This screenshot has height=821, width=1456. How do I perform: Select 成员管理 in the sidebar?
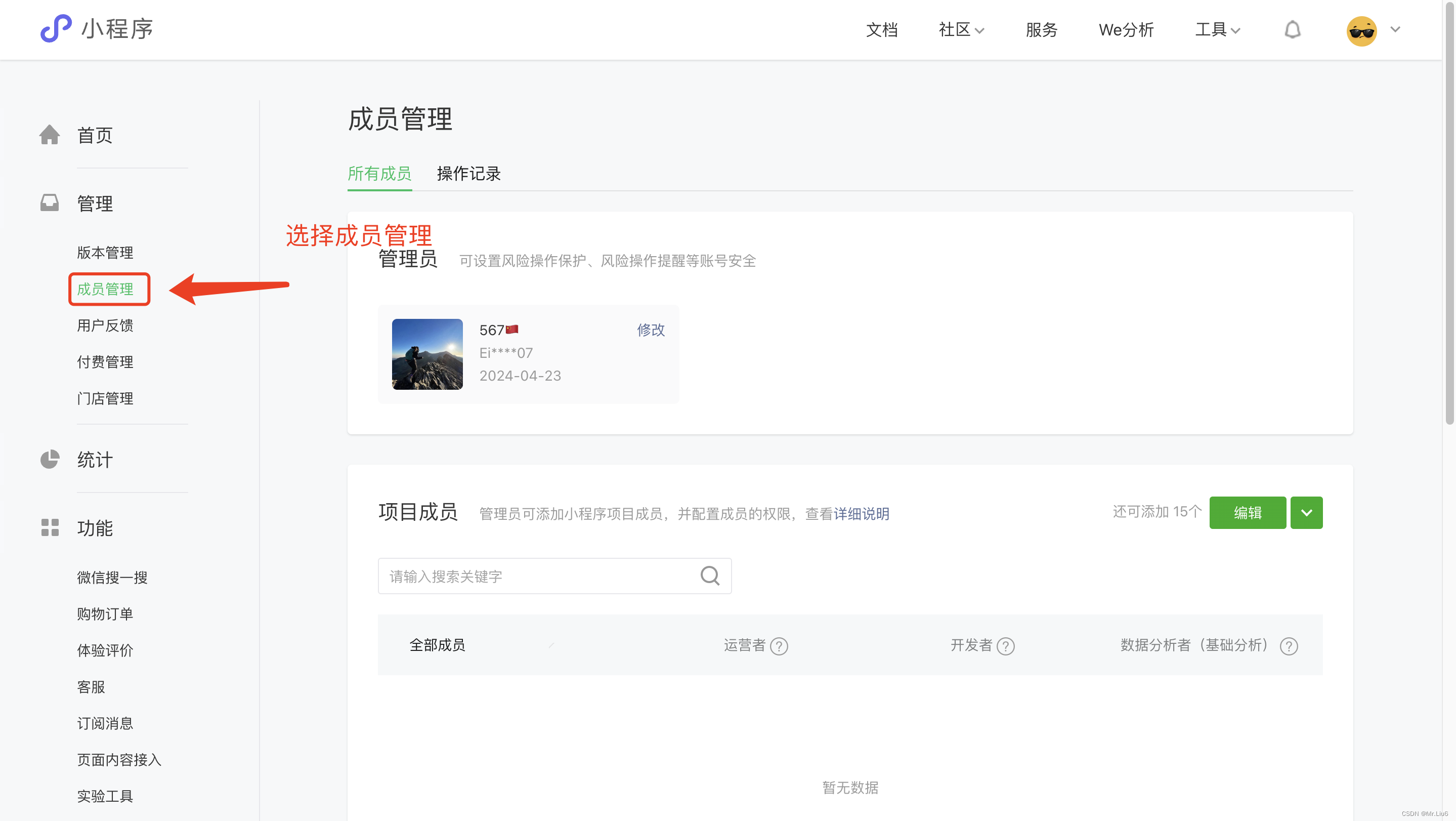coord(106,289)
